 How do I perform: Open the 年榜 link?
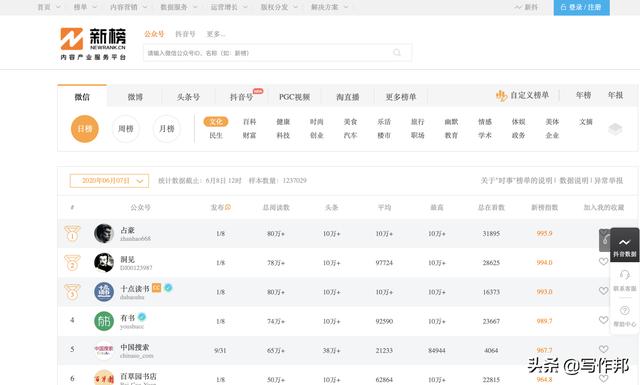(583, 95)
